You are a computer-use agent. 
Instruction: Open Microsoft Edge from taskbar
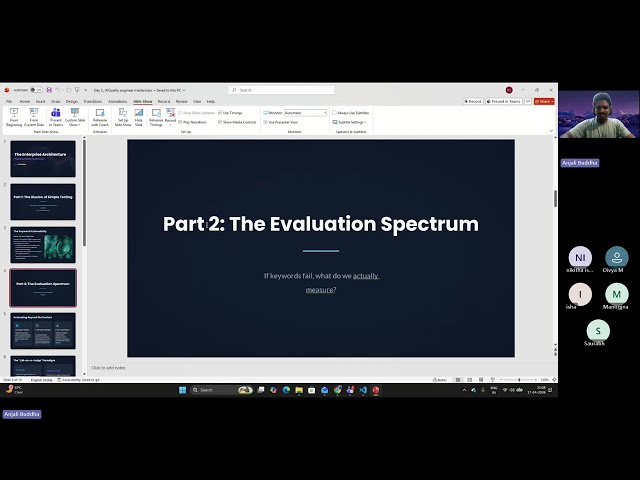point(286,390)
